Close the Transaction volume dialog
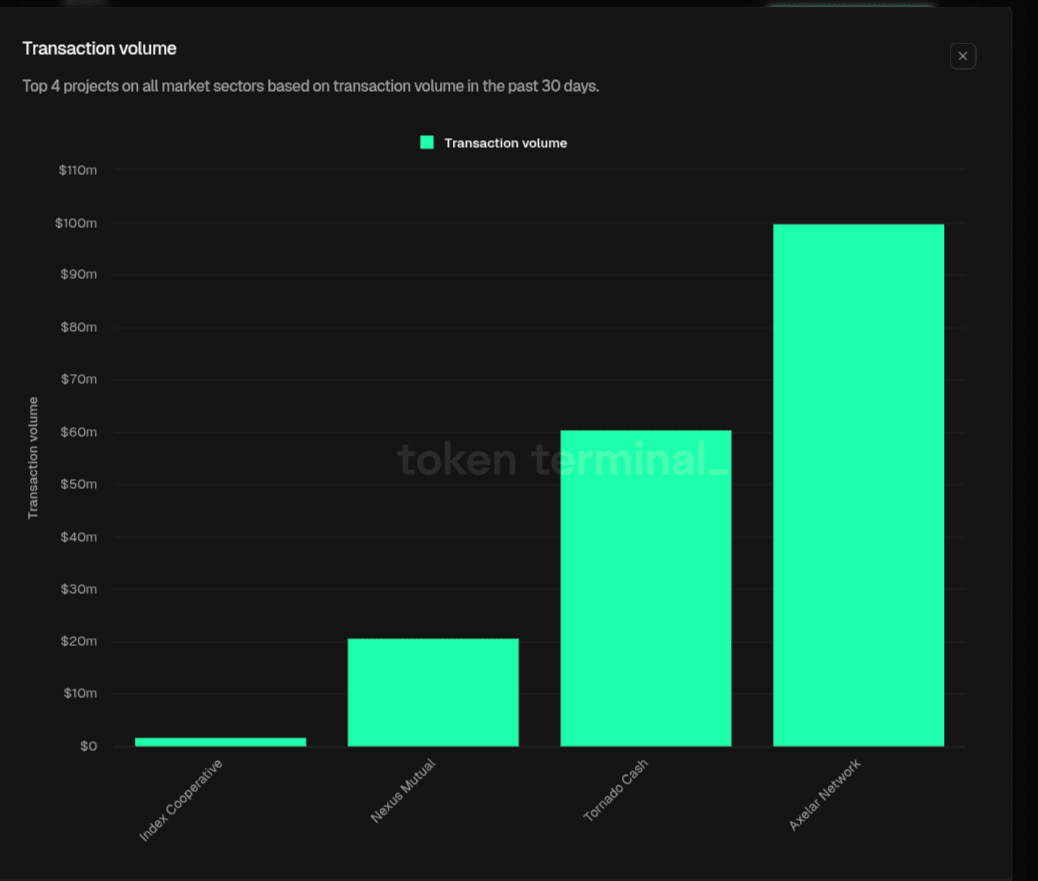The height and width of the screenshot is (881, 1038). pos(962,56)
